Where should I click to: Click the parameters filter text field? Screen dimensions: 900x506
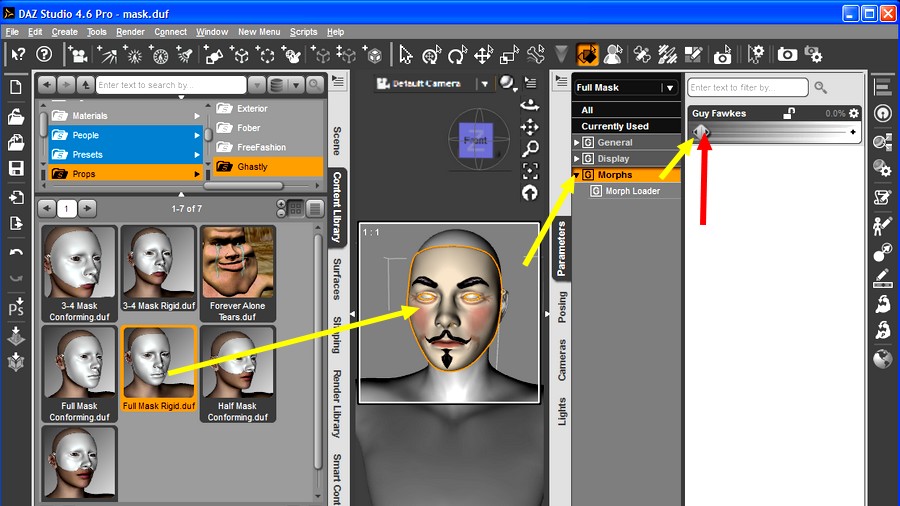pos(748,87)
